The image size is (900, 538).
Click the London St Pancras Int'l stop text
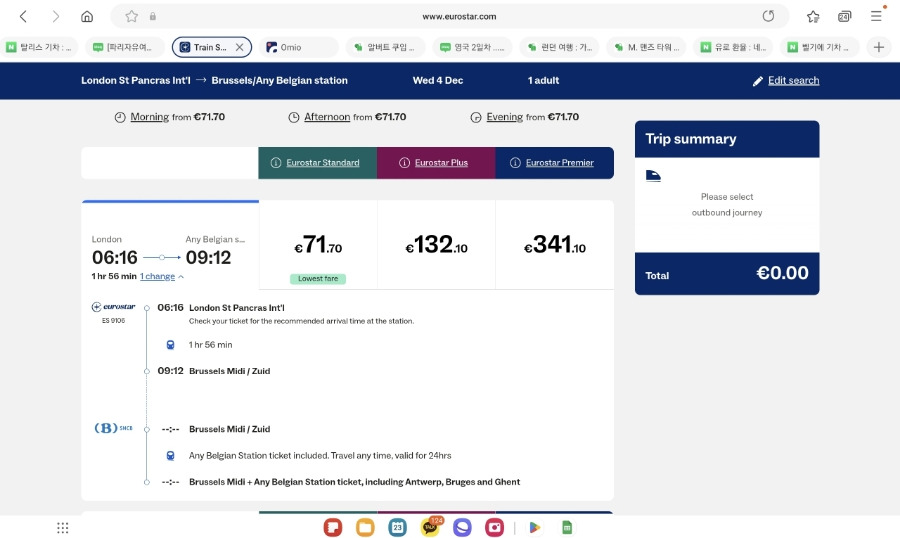(x=237, y=308)
